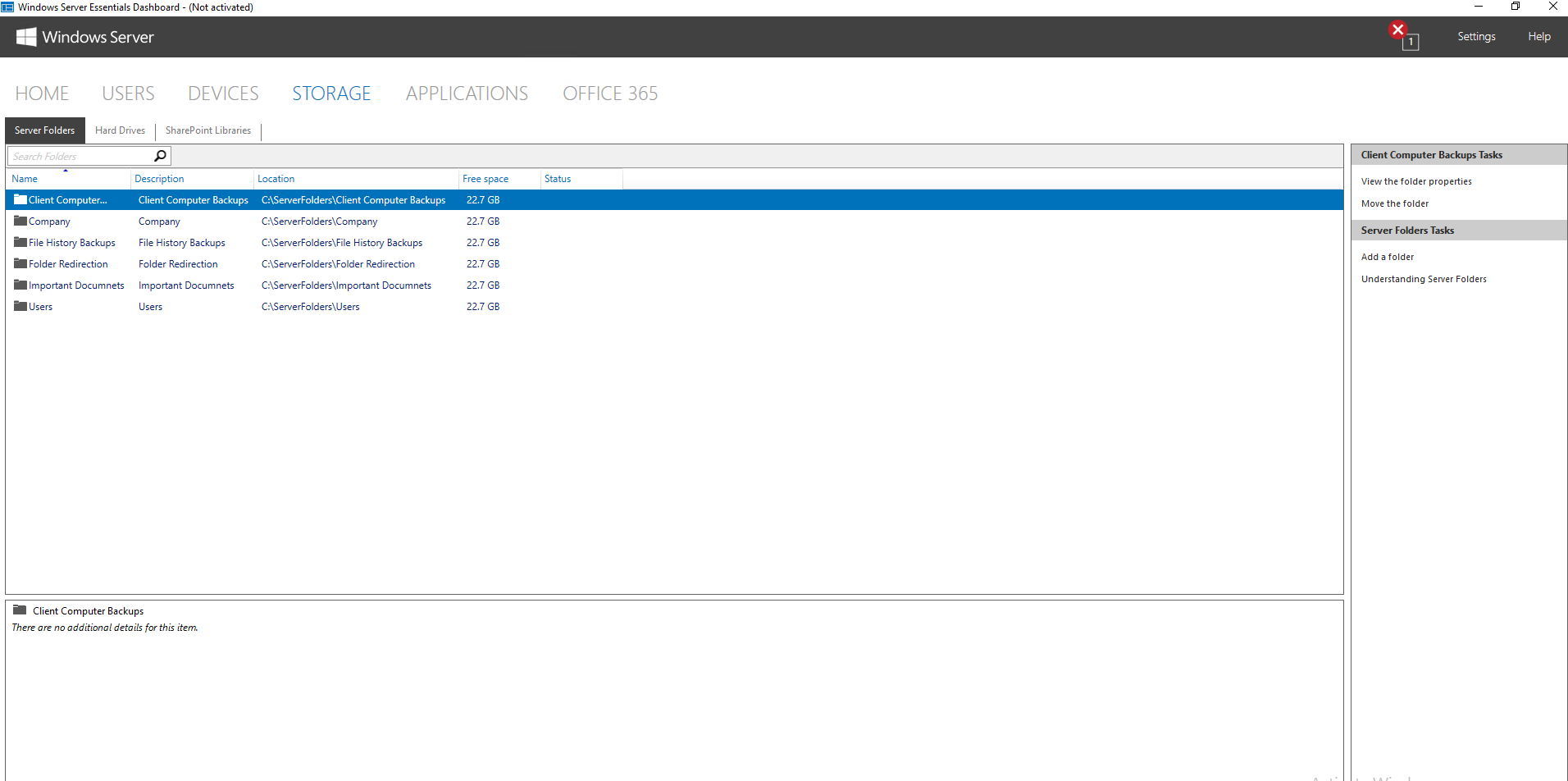Click the Users folder icon
Screen dimensions: 1568x781
click(x=21, y=306)
